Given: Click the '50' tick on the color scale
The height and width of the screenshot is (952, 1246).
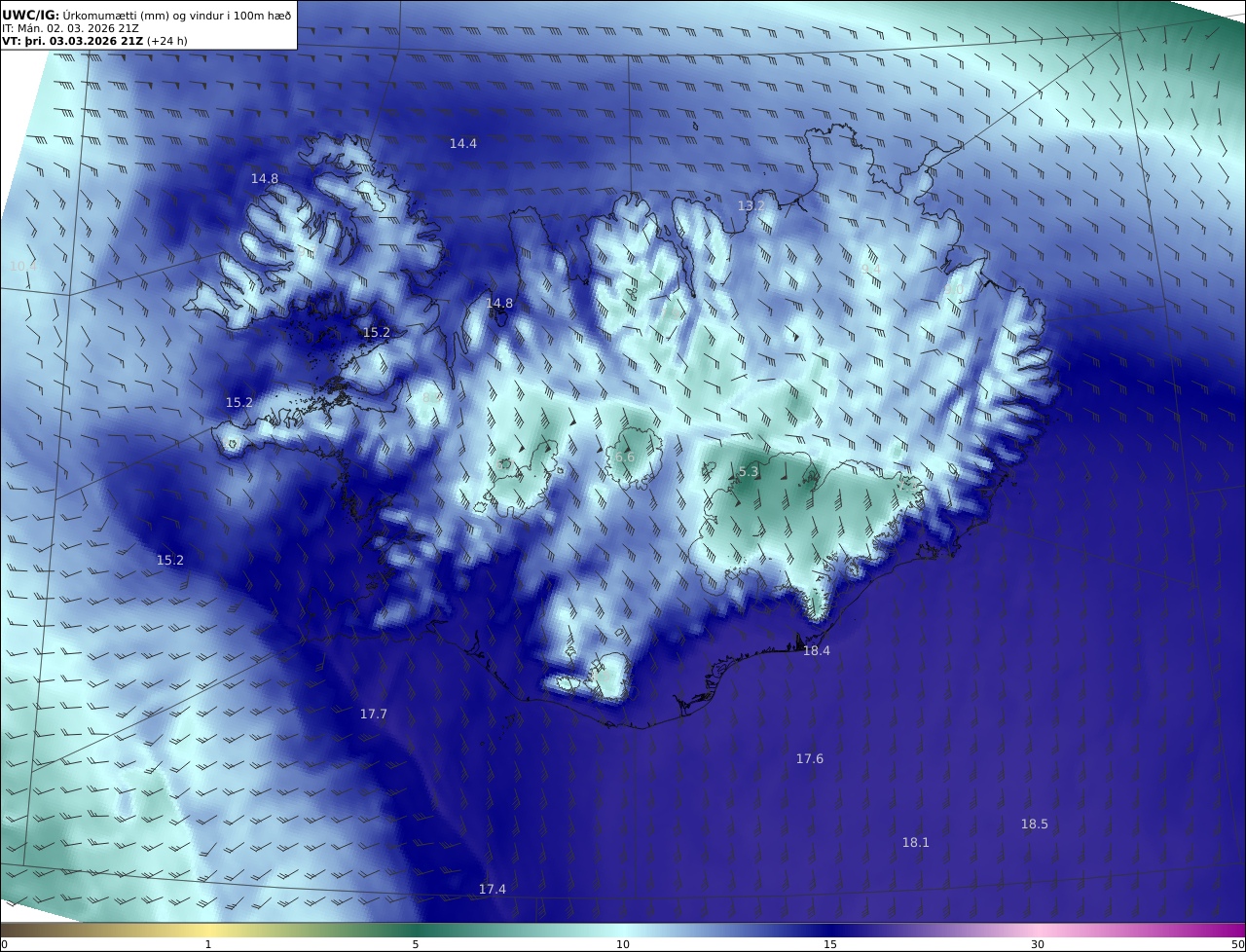Looking at the screenshot, I should pyautogui.click(x=1238, y=944).
